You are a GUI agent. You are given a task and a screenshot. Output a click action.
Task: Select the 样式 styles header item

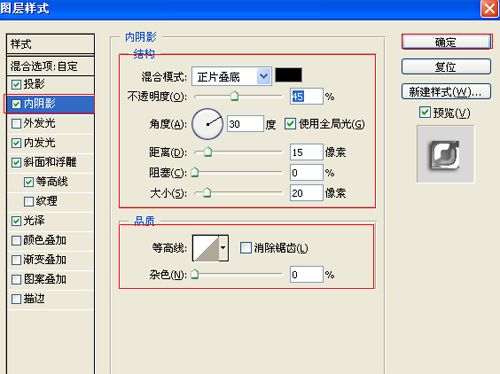click(x=50, y=44)
